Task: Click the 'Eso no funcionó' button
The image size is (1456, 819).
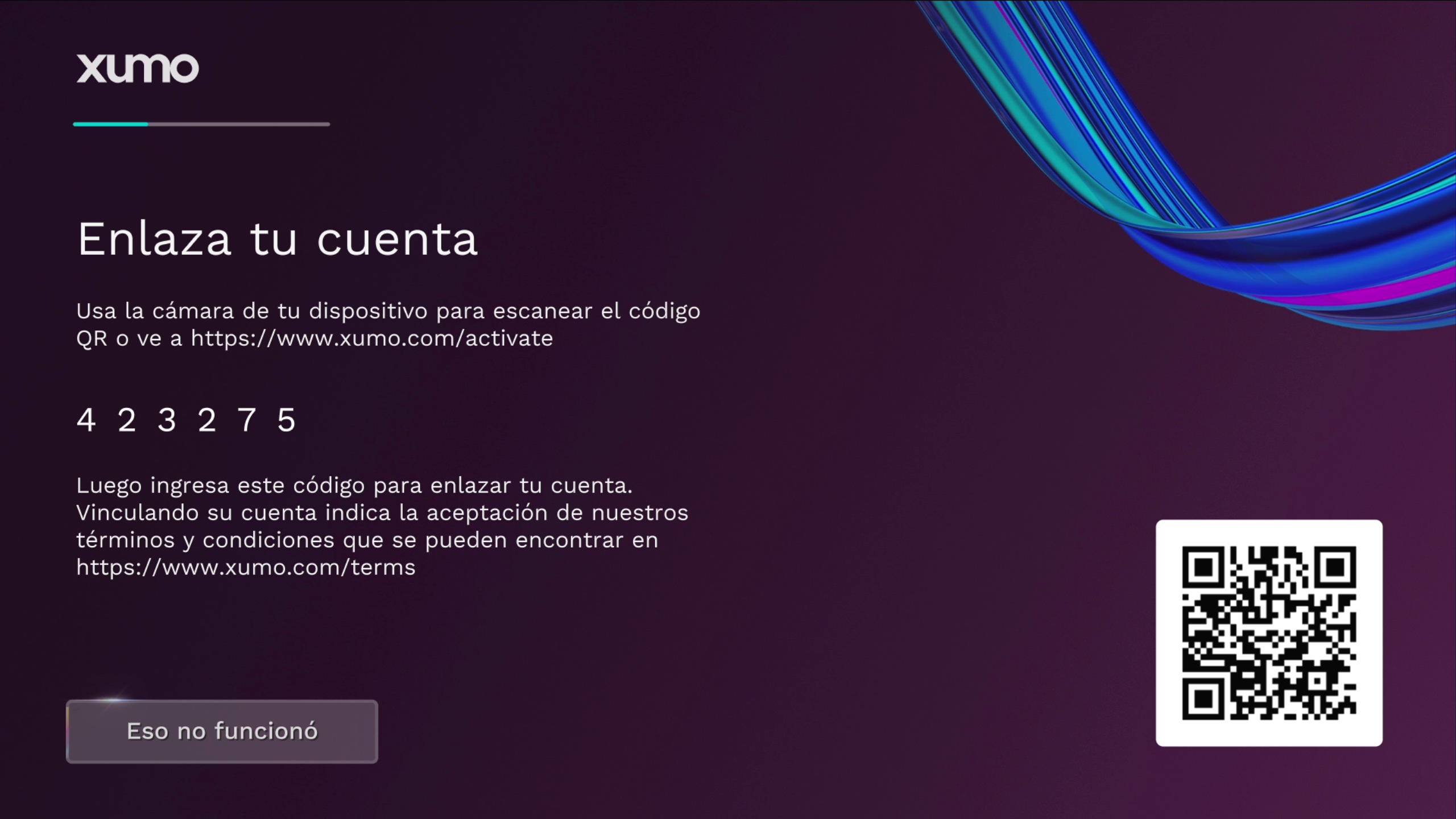Action: tap(222, 731)
